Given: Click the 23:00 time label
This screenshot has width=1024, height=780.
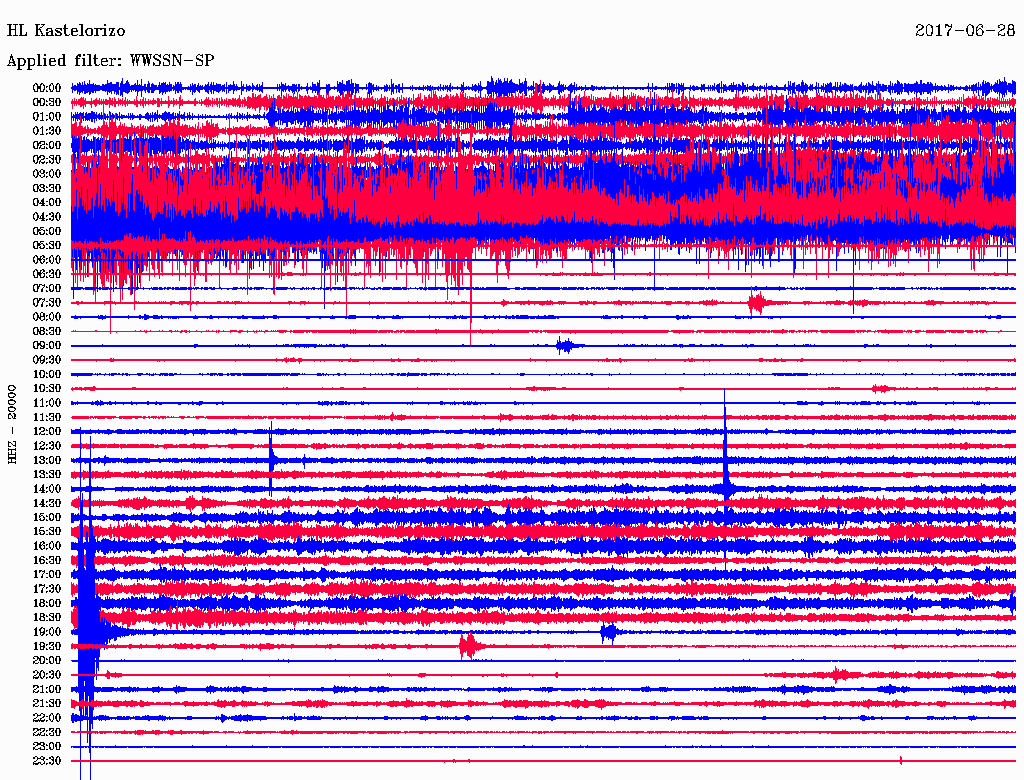Looking at the screenshot, I should tap(47, 747).
